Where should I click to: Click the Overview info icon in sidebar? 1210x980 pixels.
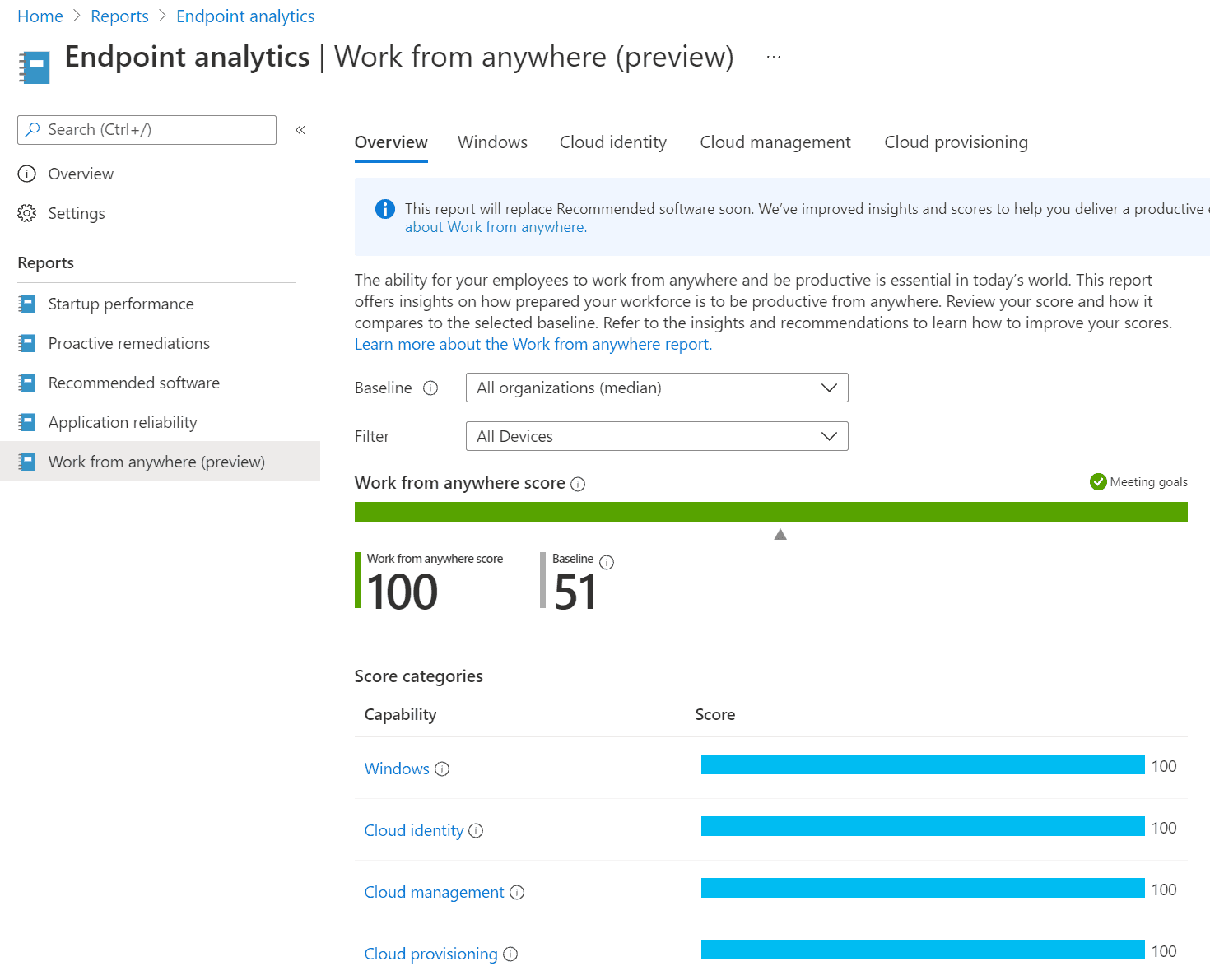[x=27, y=174]
